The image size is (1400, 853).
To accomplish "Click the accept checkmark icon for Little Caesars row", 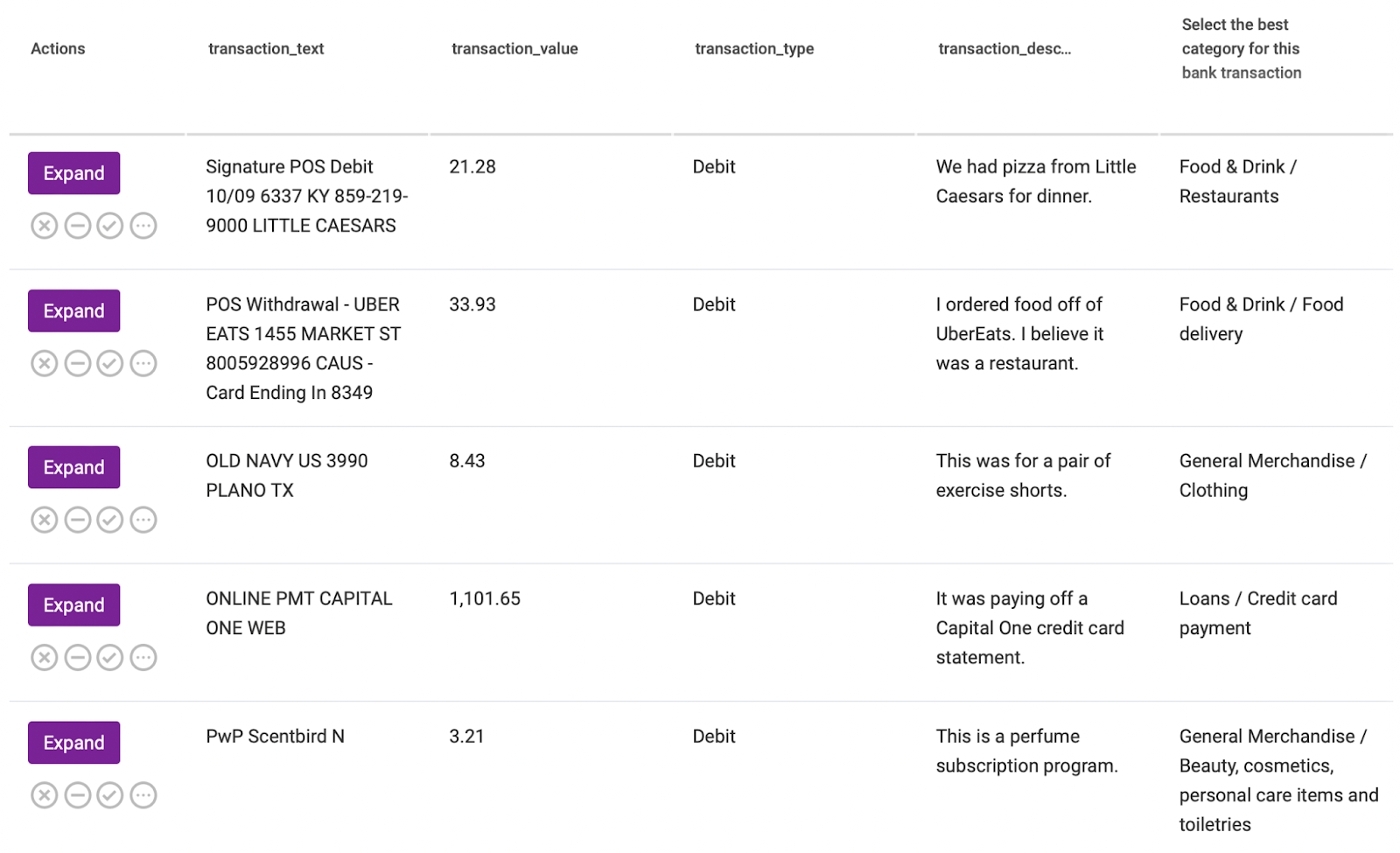I will pos(109,226).
